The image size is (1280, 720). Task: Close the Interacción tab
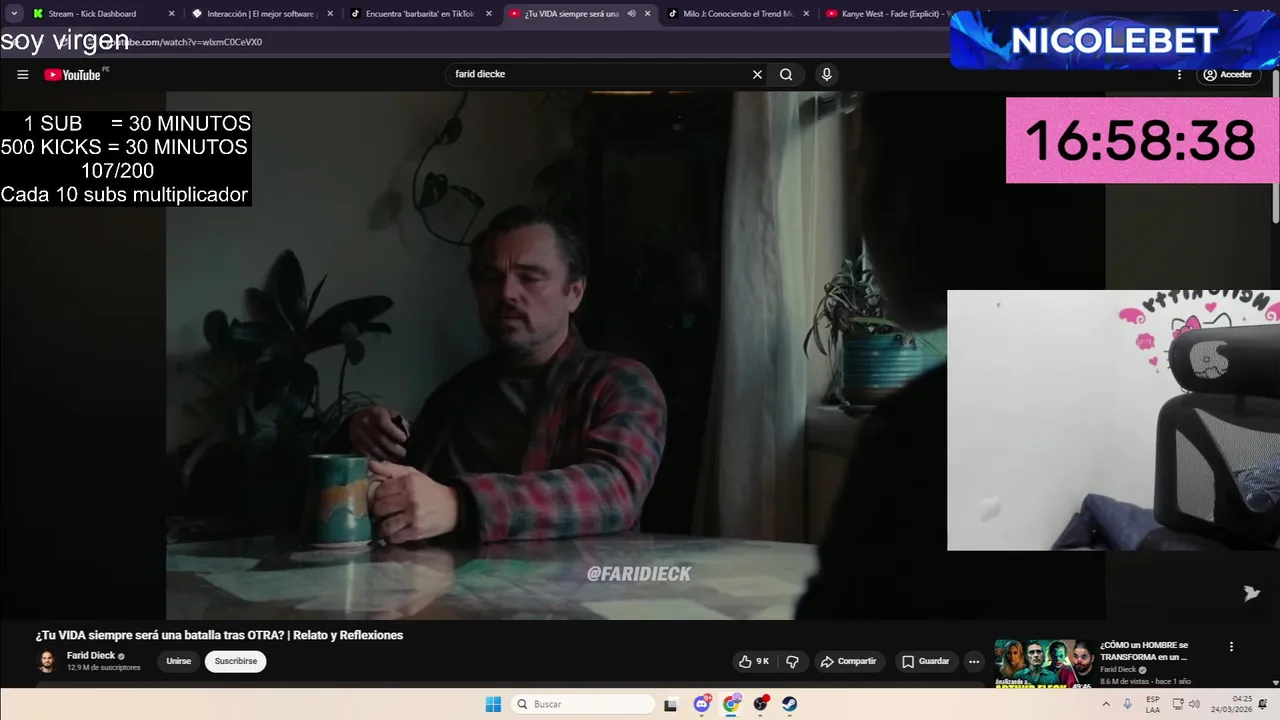click(330, 14)
